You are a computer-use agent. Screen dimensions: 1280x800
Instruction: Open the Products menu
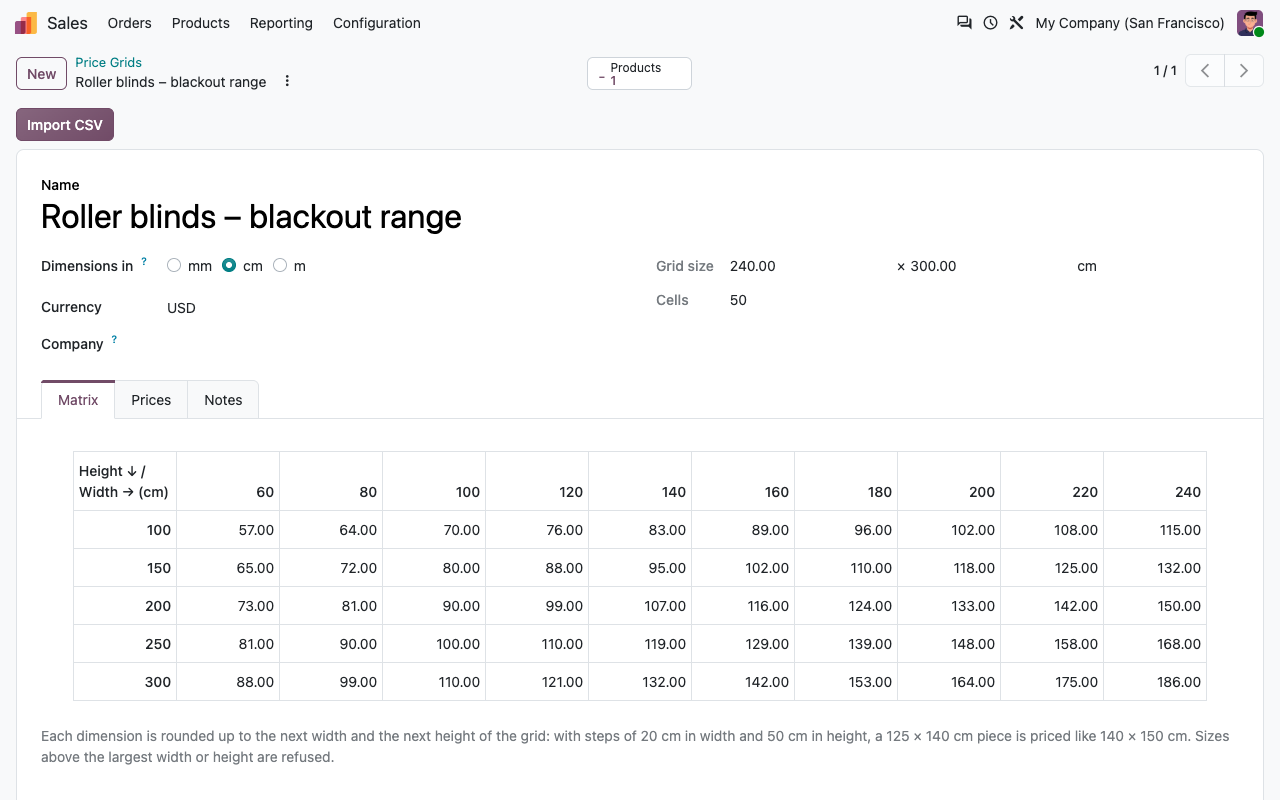(201, 23)
